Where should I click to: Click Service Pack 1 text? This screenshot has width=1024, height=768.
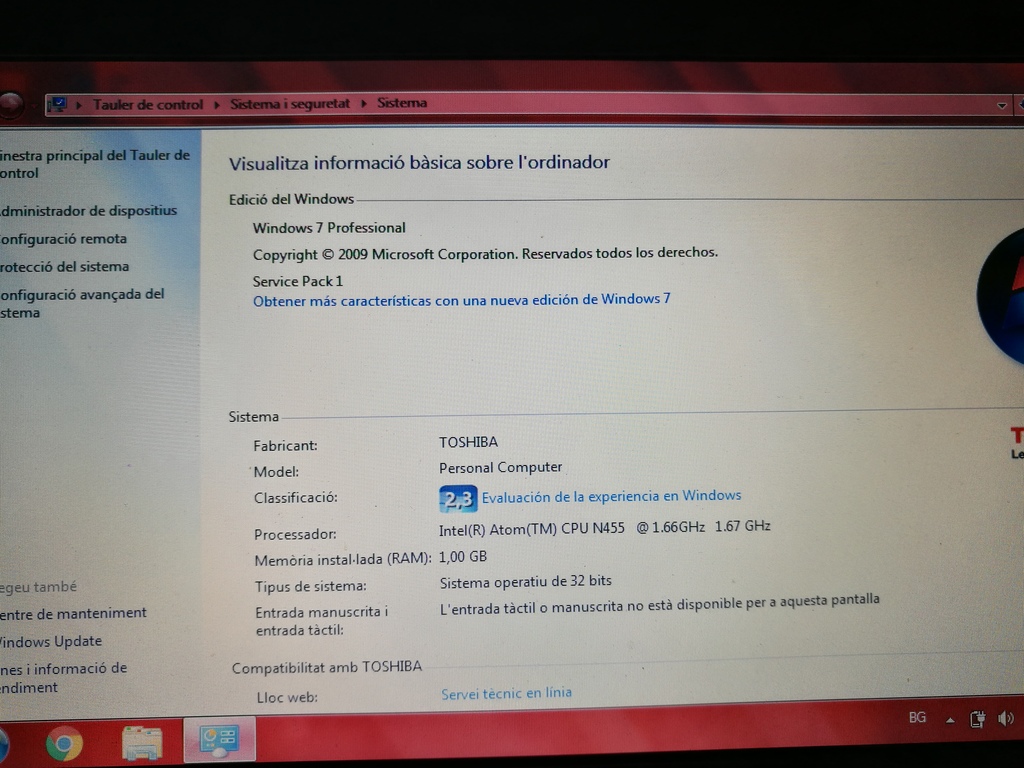298,281
